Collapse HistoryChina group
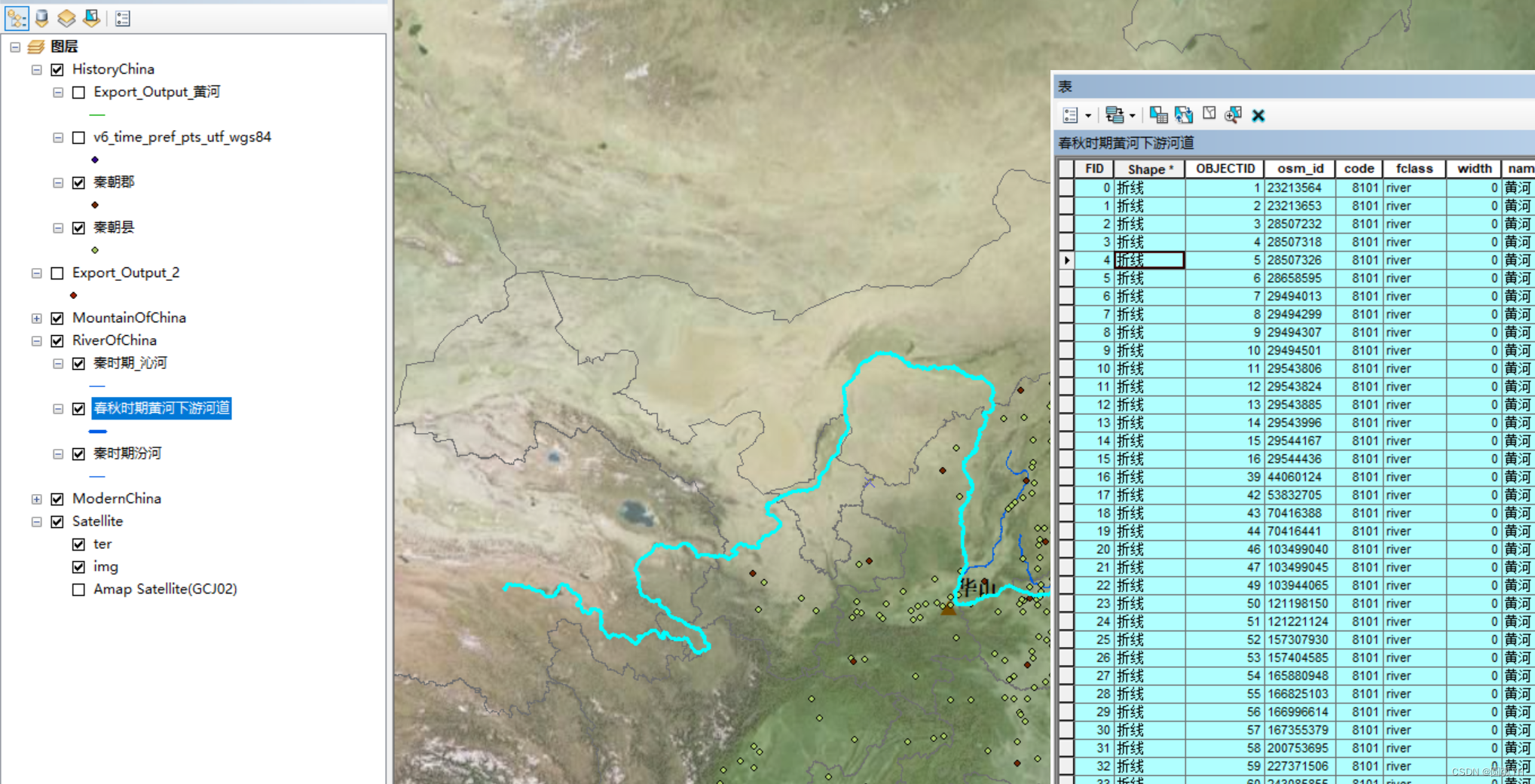The image size is (1535, 784). 36,70
